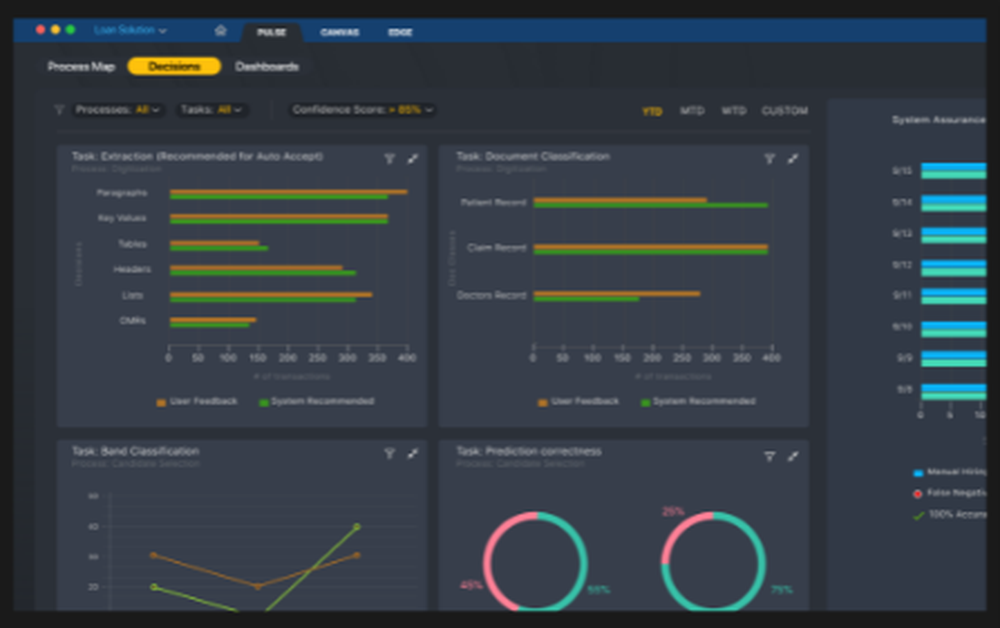Click the Key Values row label
1000x628 pixels.
(x=121, y=218)
